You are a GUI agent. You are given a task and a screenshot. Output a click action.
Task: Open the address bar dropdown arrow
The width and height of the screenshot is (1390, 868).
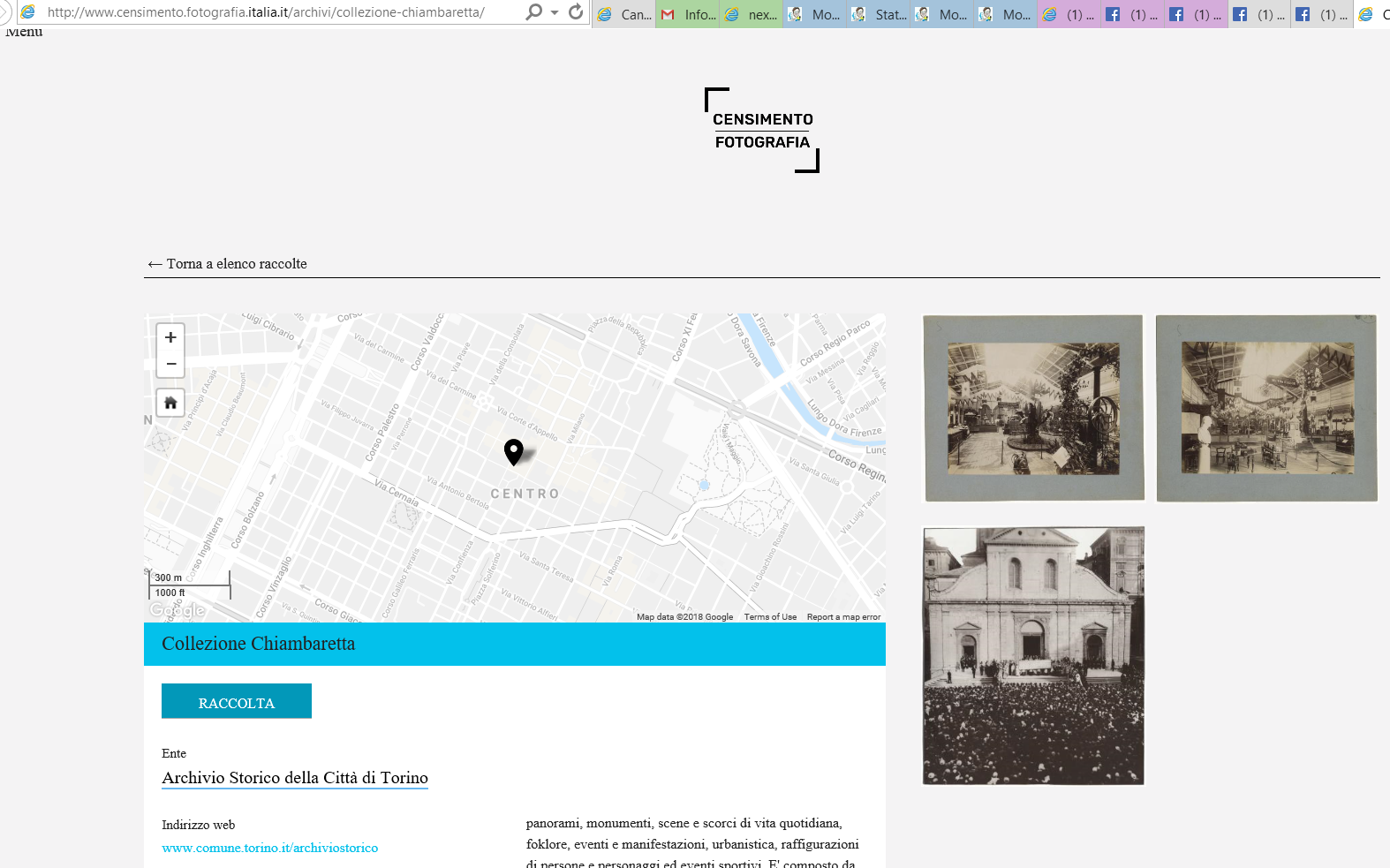point(555,12)
